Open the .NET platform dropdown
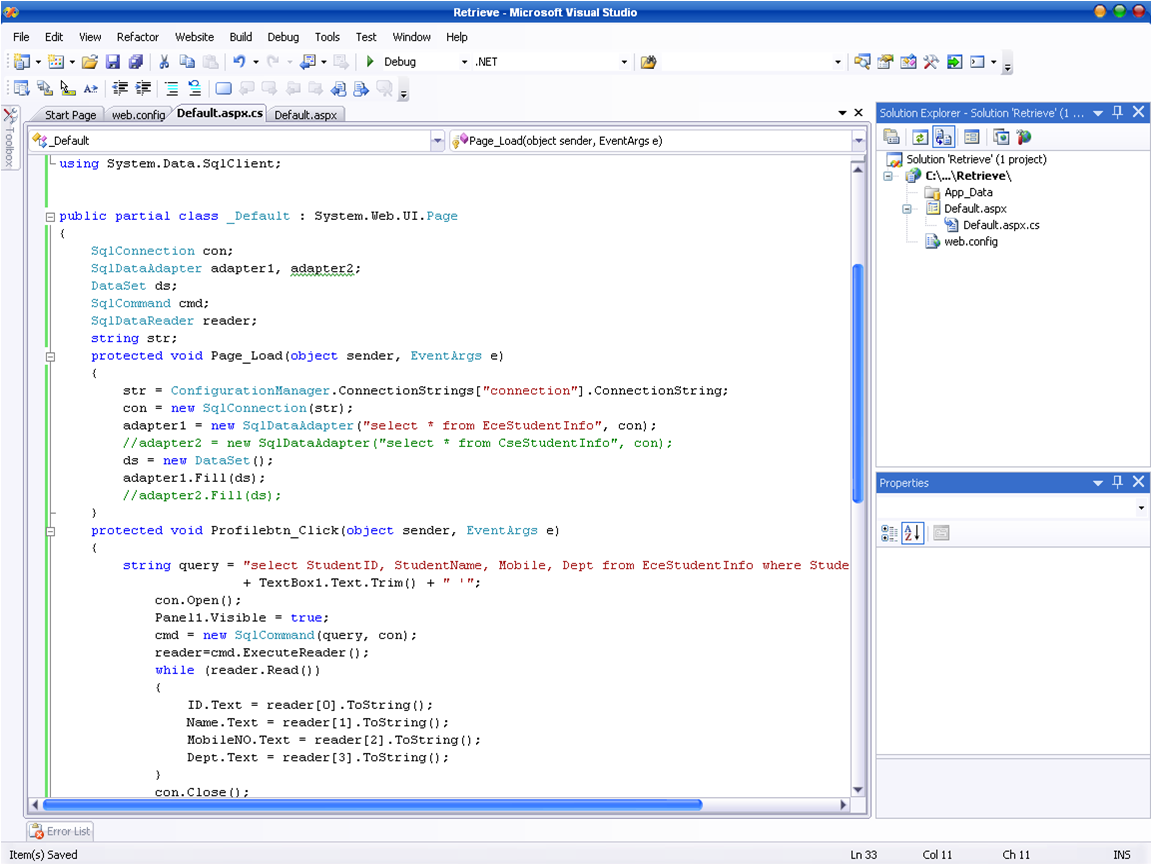1152x865 pixels. click(x=624, y=62)
